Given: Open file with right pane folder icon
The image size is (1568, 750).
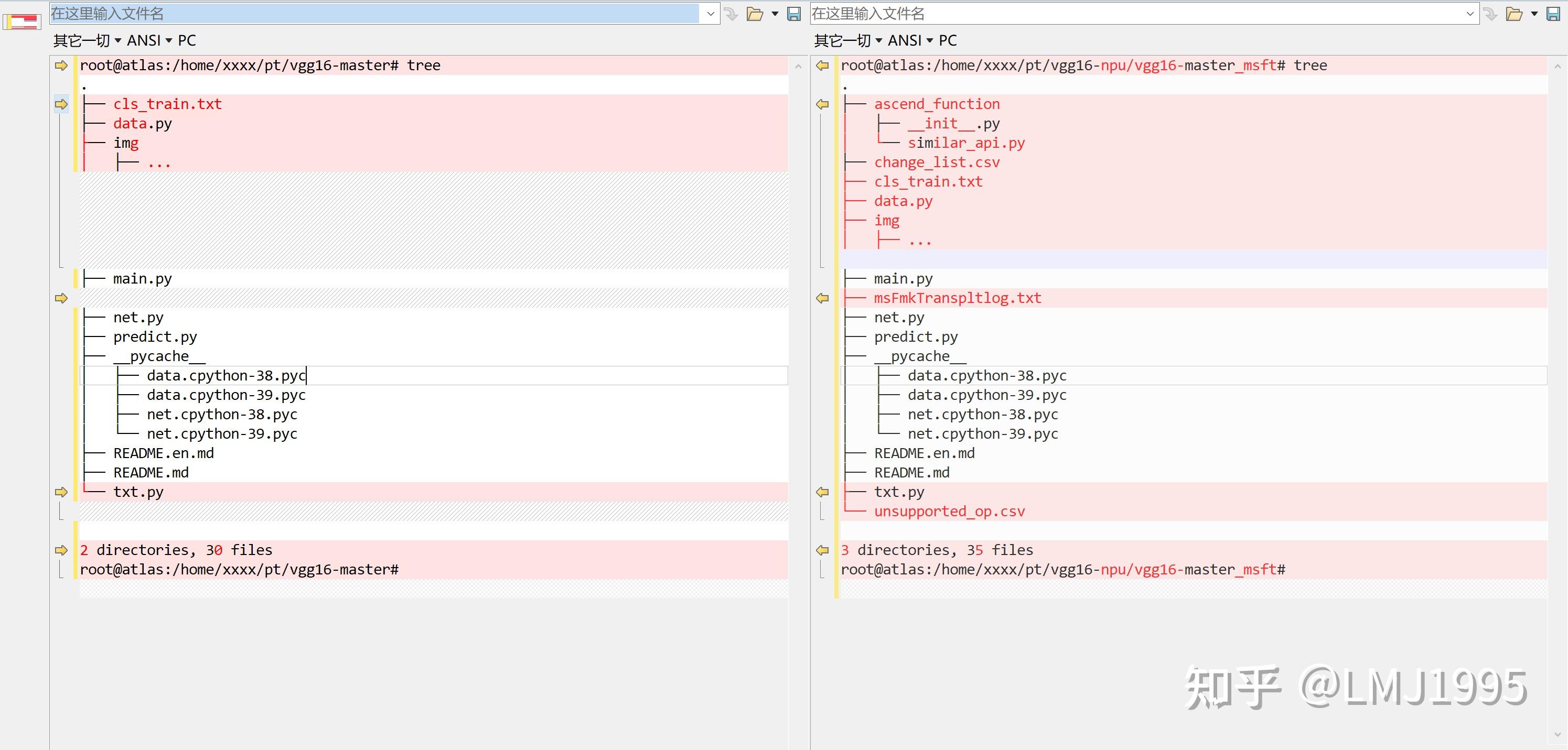Looking at the screenshot, I should 1514,14.
